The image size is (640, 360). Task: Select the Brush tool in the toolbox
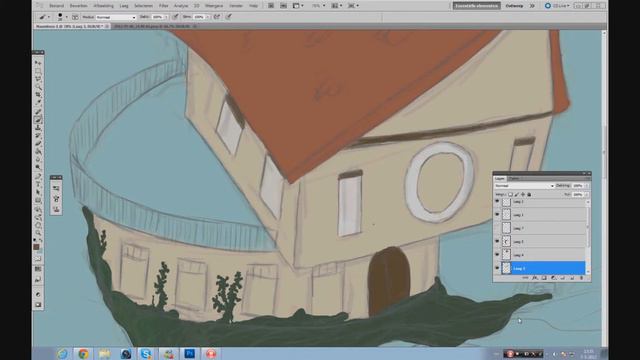point(38,120)
